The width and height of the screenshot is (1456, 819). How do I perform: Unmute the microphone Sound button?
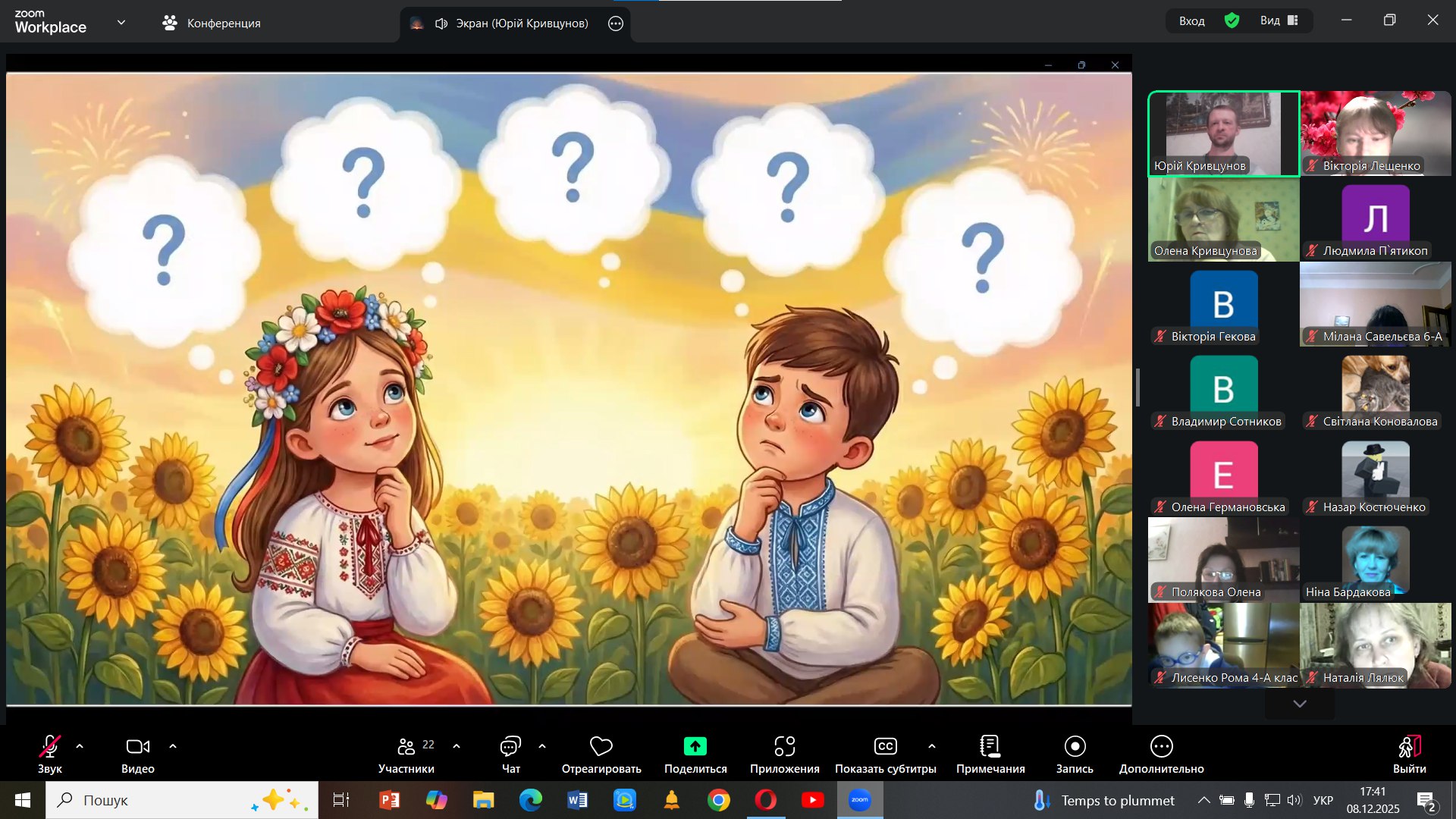pos(49,747)
